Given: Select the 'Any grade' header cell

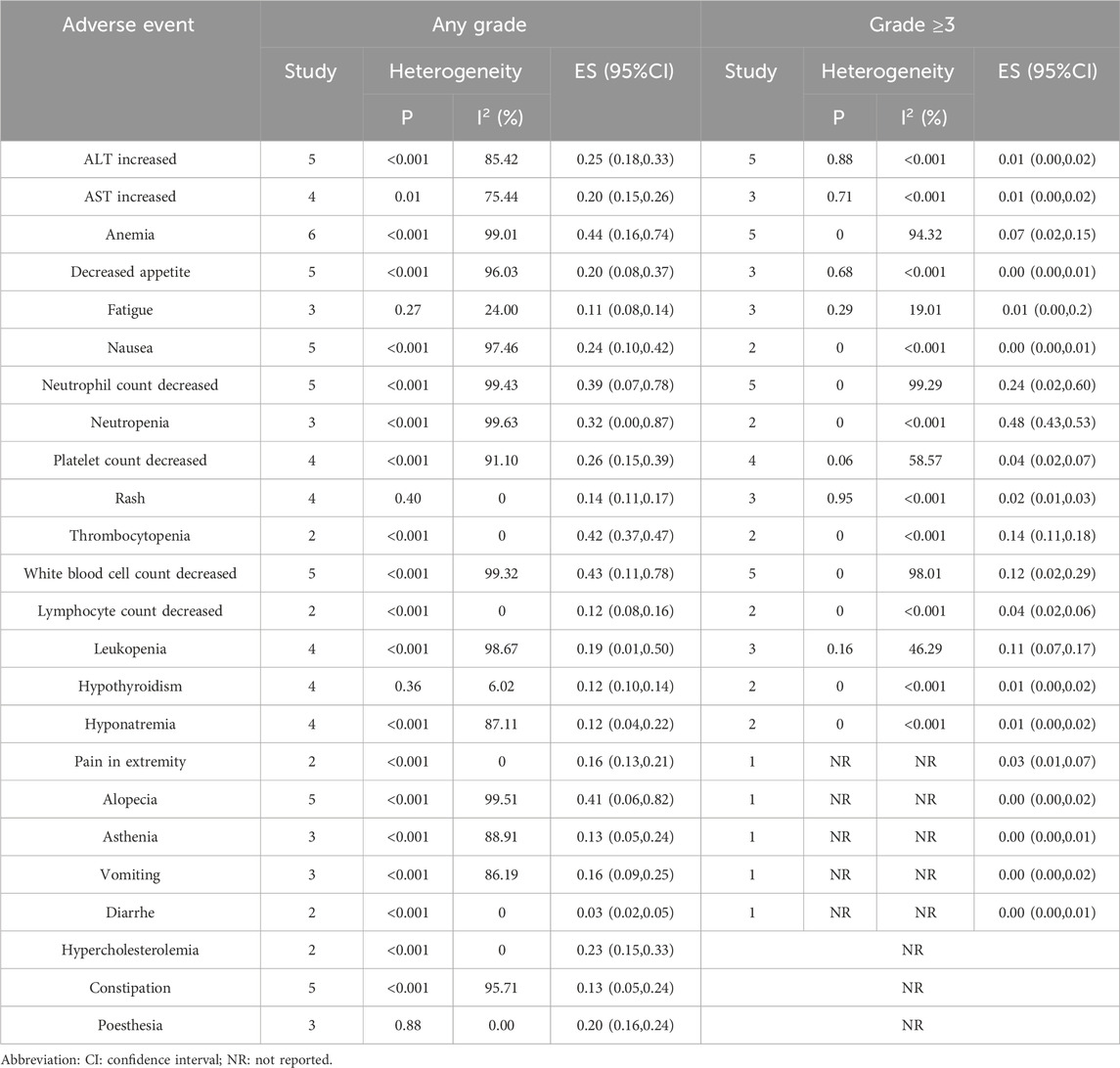Looking at the screenshot, I should tap(479, 25).
